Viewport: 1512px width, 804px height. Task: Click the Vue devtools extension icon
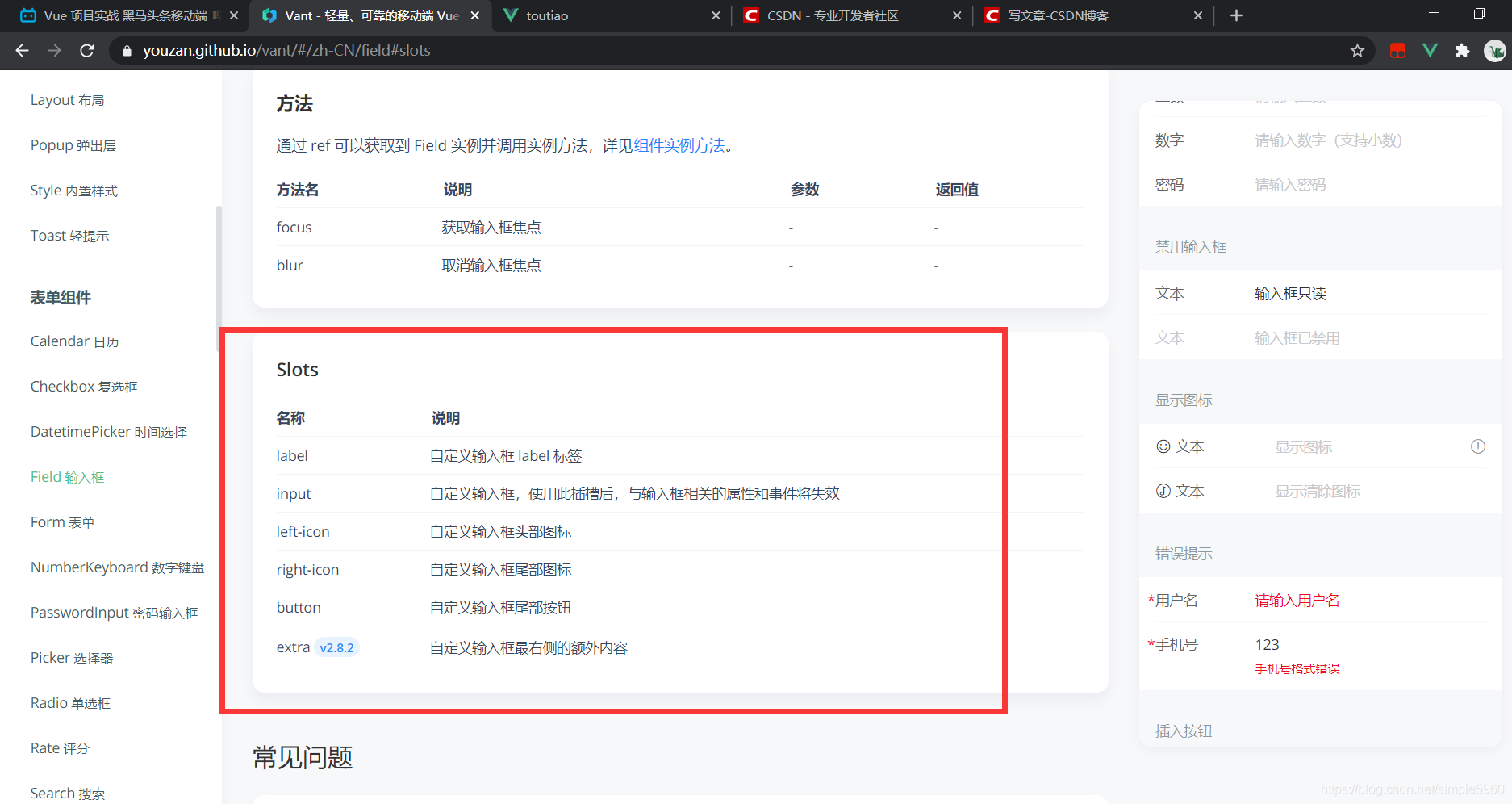click(x=1430, y=50)
